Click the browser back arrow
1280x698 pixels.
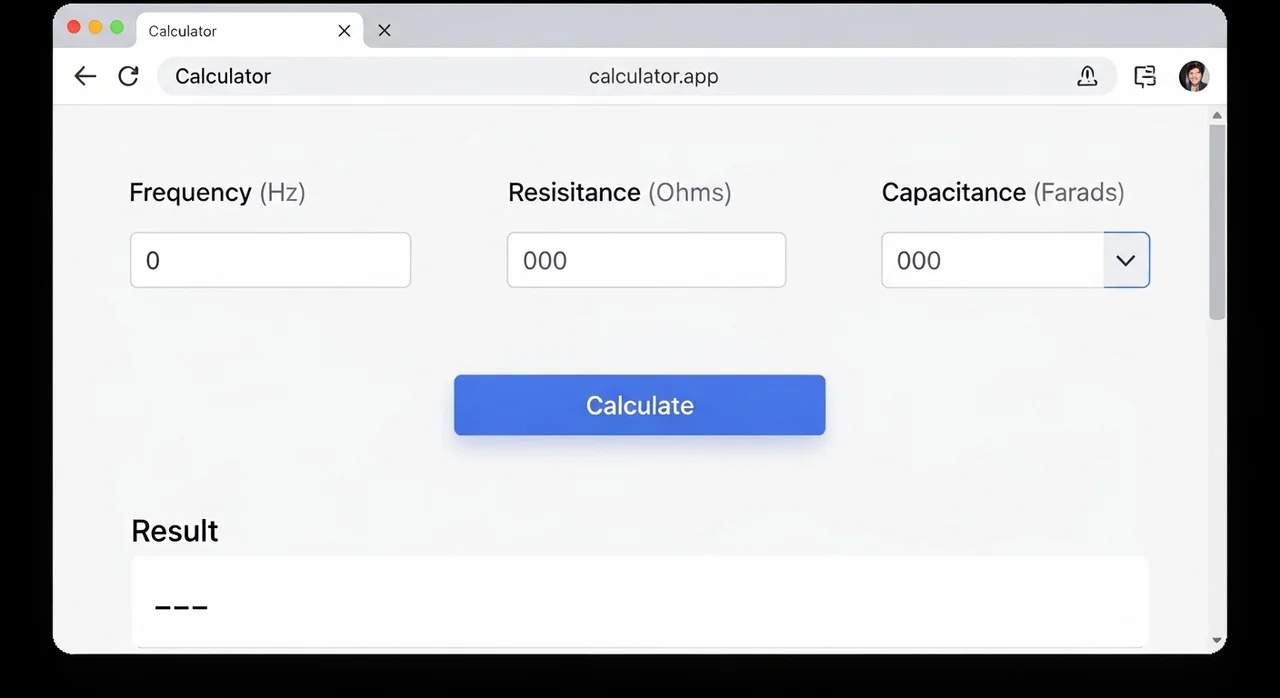pos(85,76)
